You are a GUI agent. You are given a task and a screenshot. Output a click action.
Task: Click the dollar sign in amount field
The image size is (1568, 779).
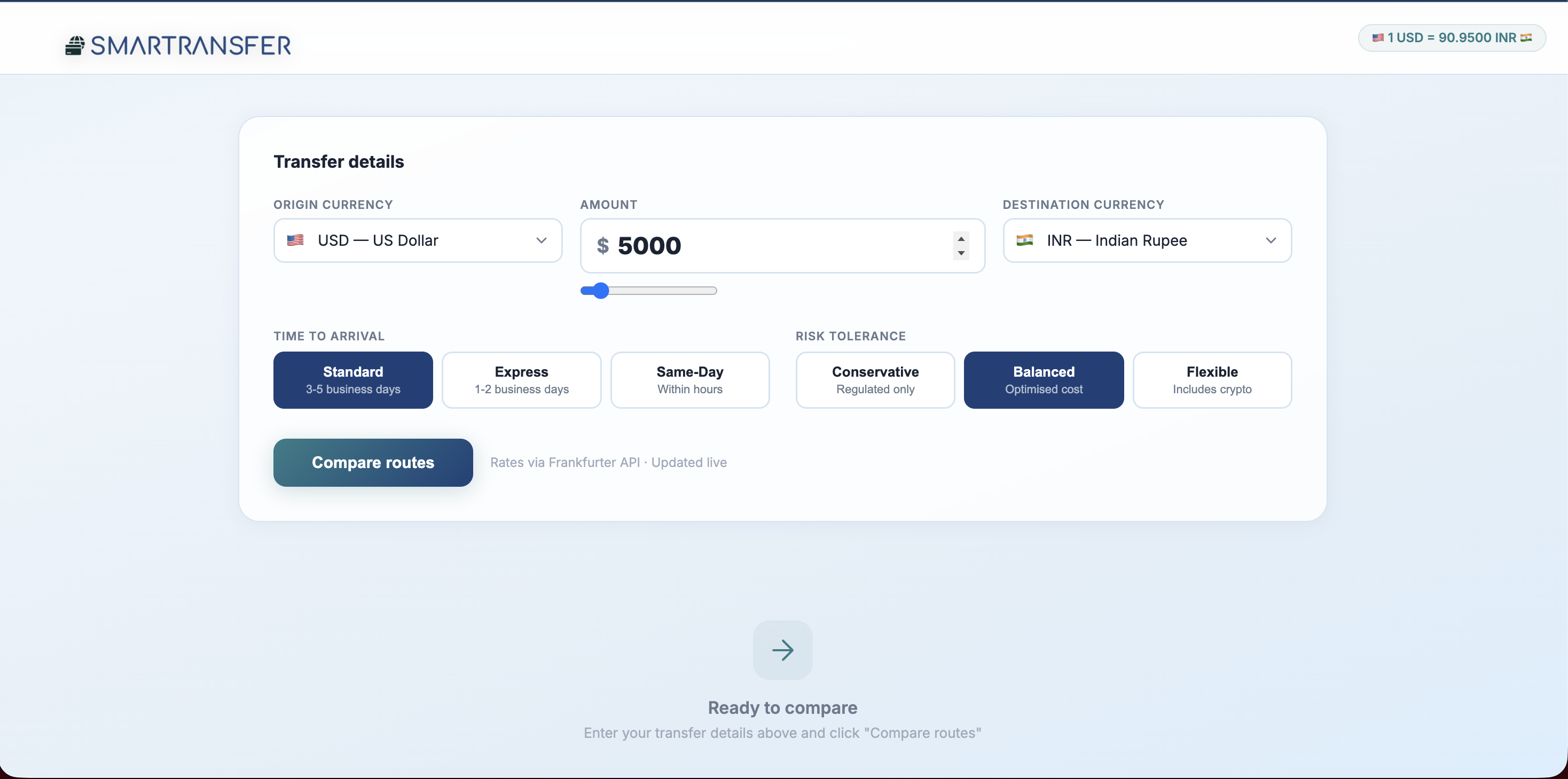pos(602,245)
